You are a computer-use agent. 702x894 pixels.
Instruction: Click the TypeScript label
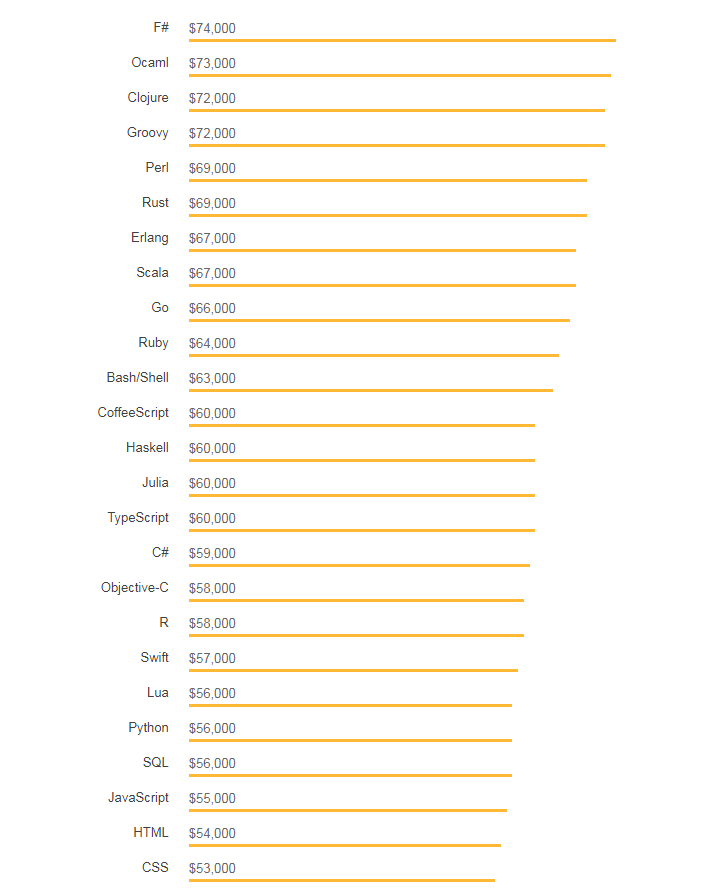138,518
